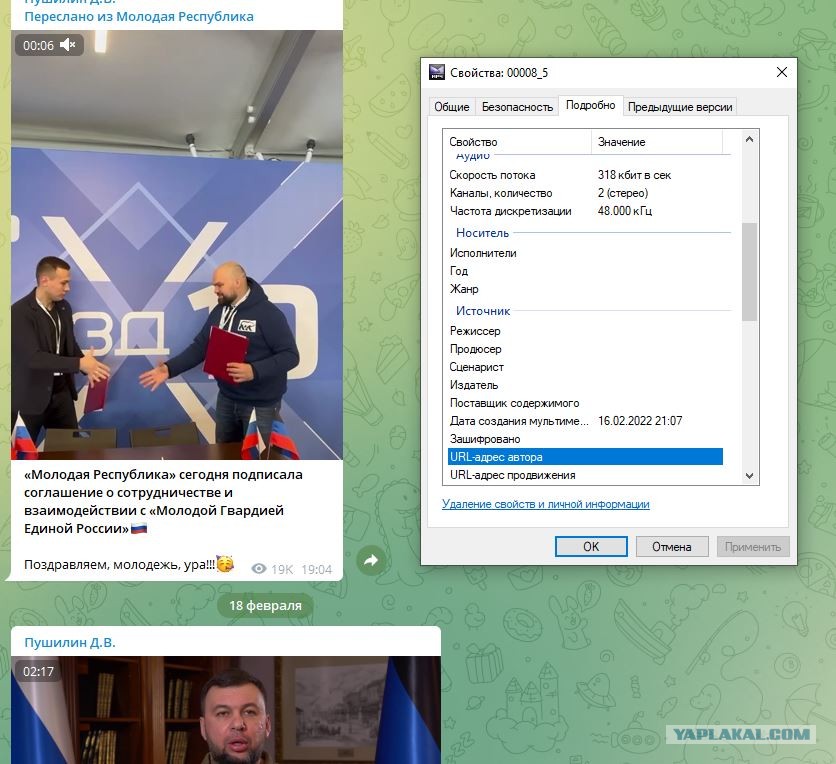Select the Зашифровано property row
This screenshot has height=764, width=836.
(585, 439)
